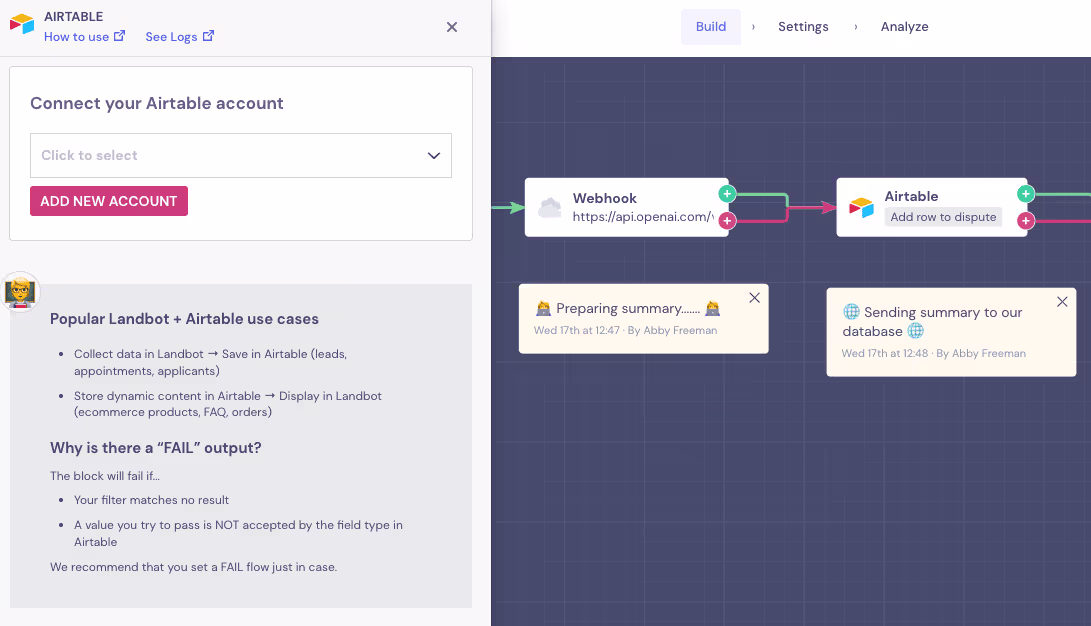Click the Airtable logo in panel header
This screenshot has height=626, width=1091.
point(22,24)
